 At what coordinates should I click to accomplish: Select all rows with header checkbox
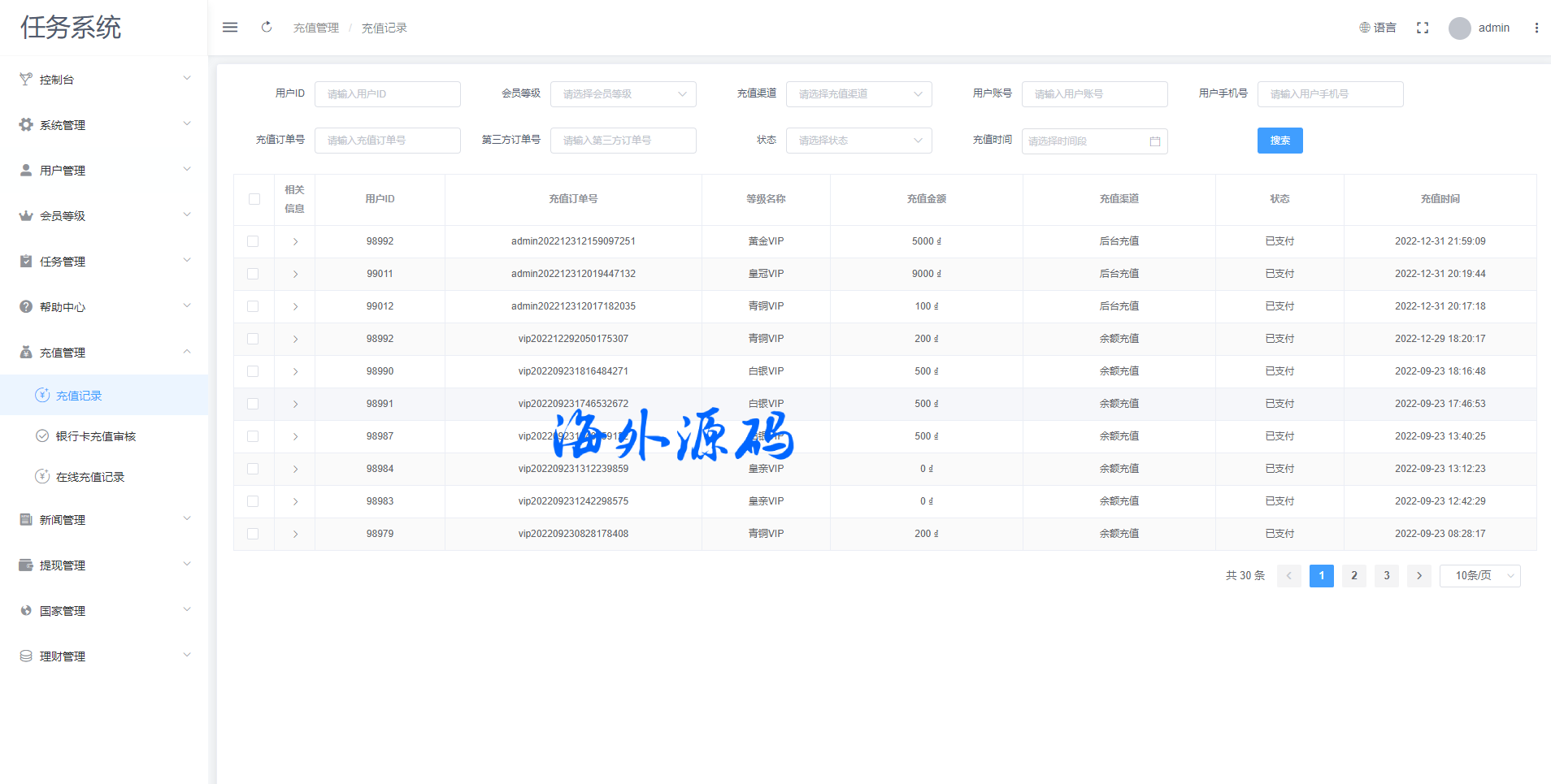[x=254, y=199]
